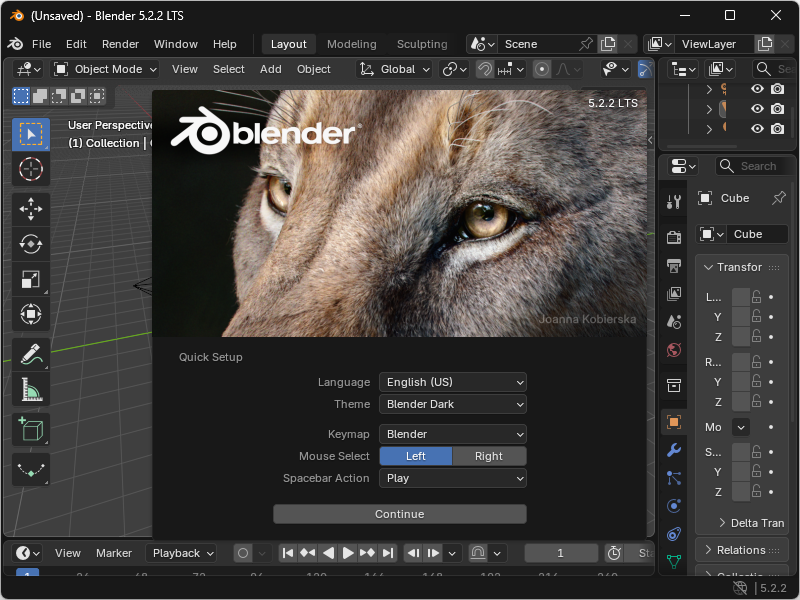The width and height of the screenshot is (800, 600).
Task: Open the Render properties tab
Action: coord(674,237)
